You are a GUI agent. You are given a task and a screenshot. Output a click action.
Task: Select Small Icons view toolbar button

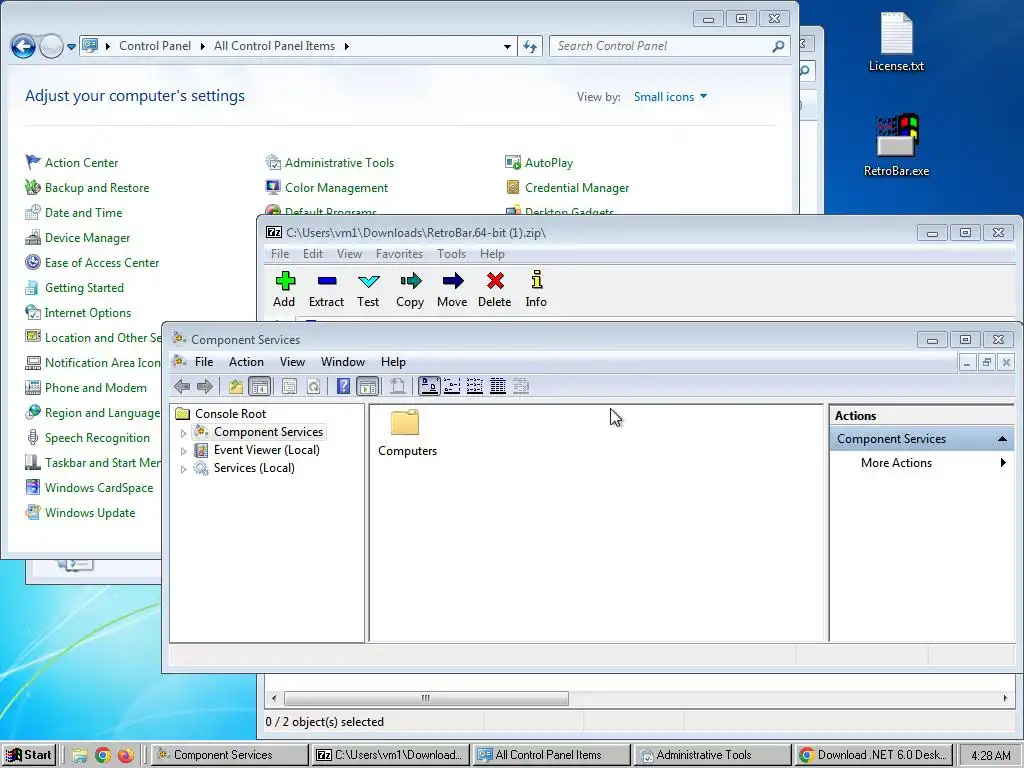[452, 387]
